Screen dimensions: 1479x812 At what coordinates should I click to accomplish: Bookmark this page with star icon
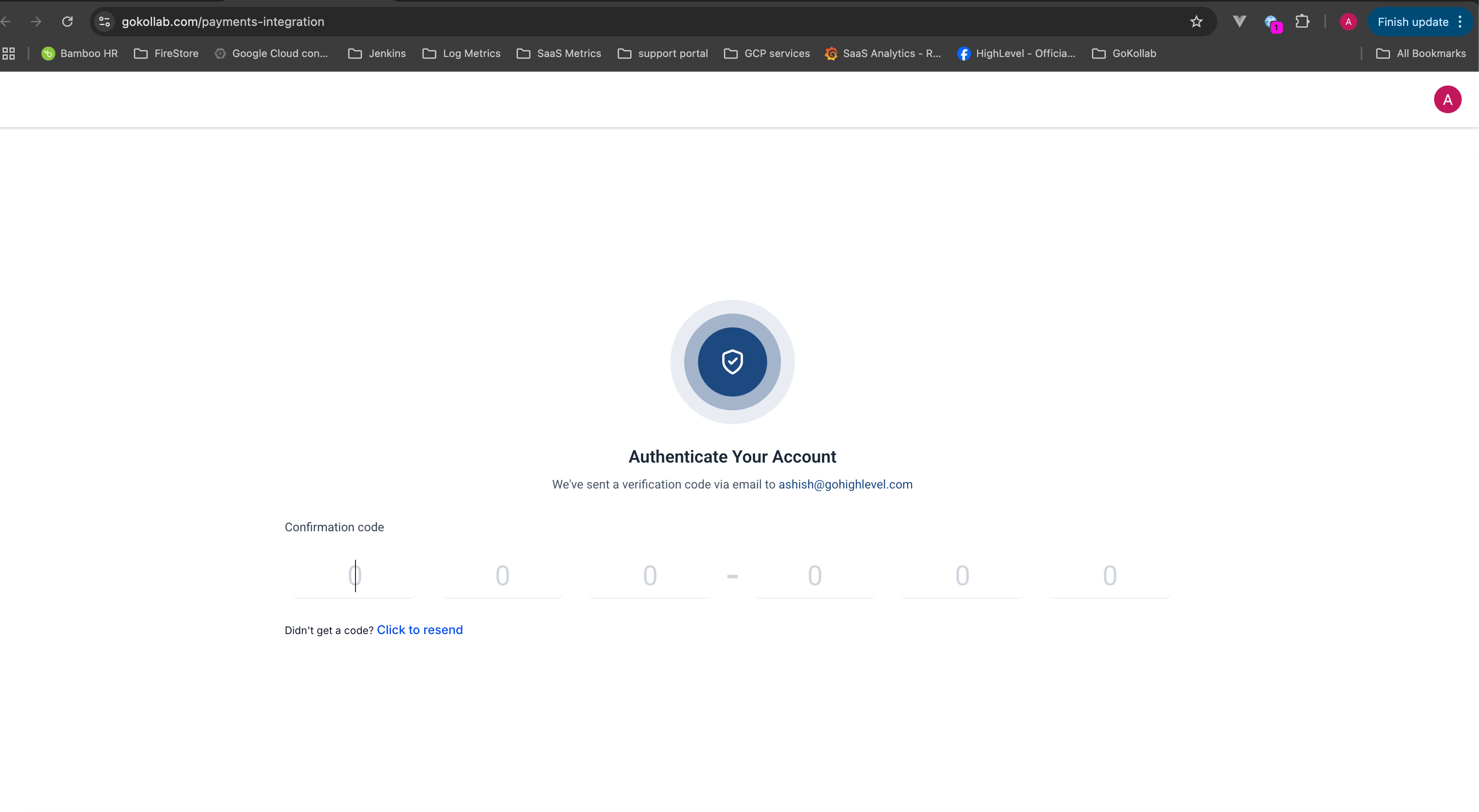click(1196, 22)
